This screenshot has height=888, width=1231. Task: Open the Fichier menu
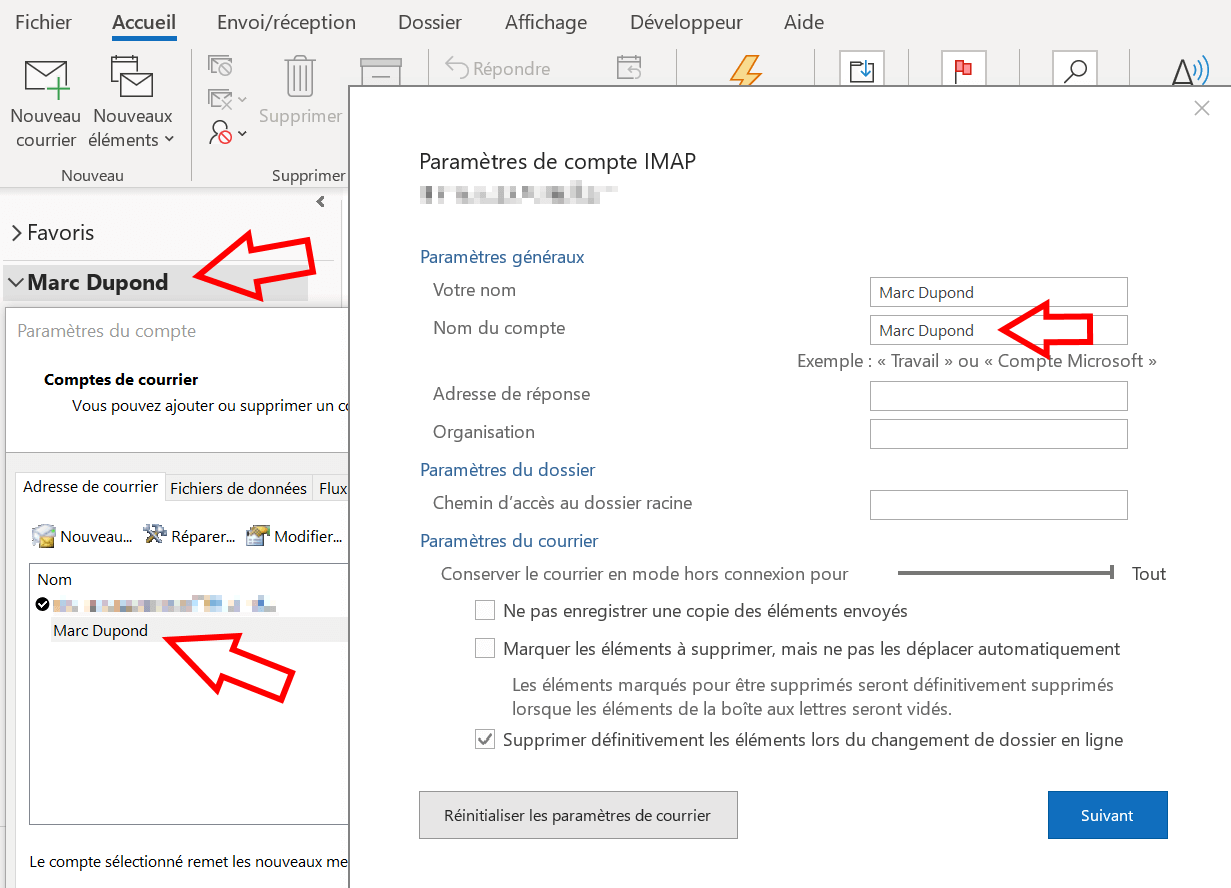point(43,22)
